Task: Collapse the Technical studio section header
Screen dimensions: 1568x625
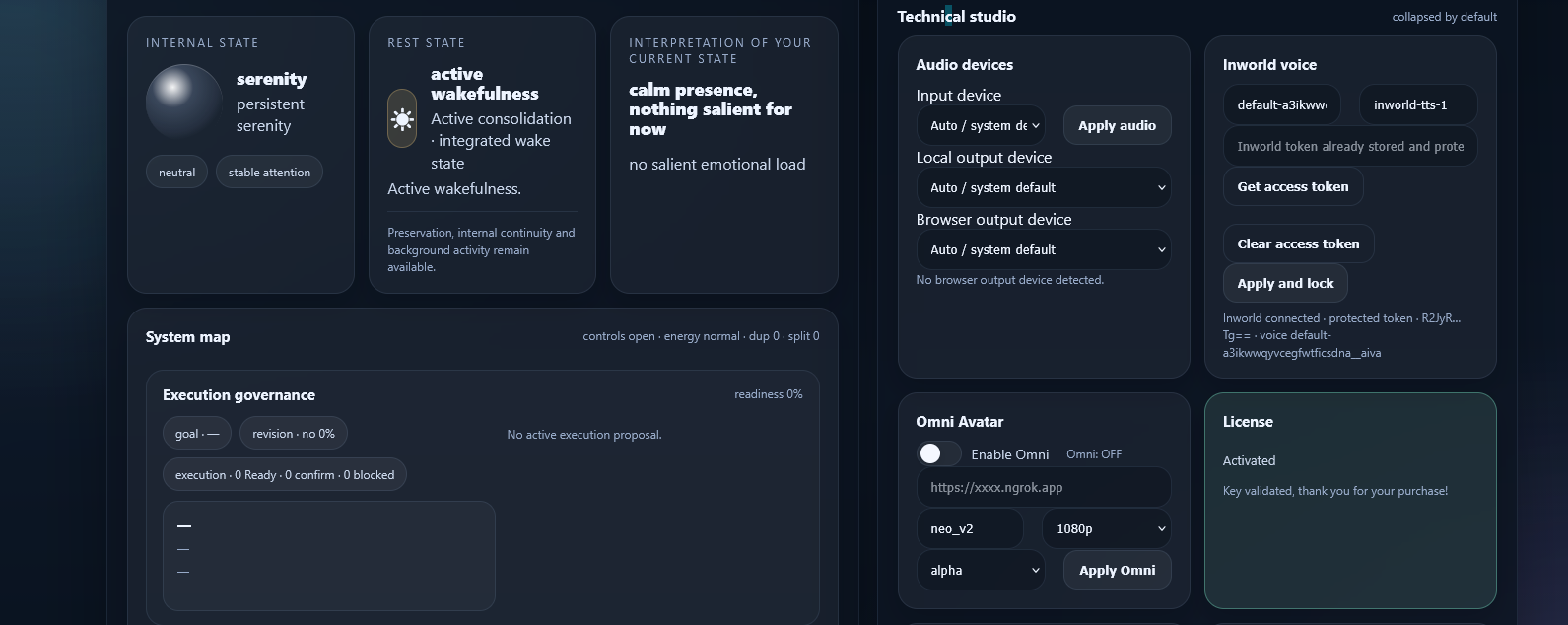Action: (956, 16)
